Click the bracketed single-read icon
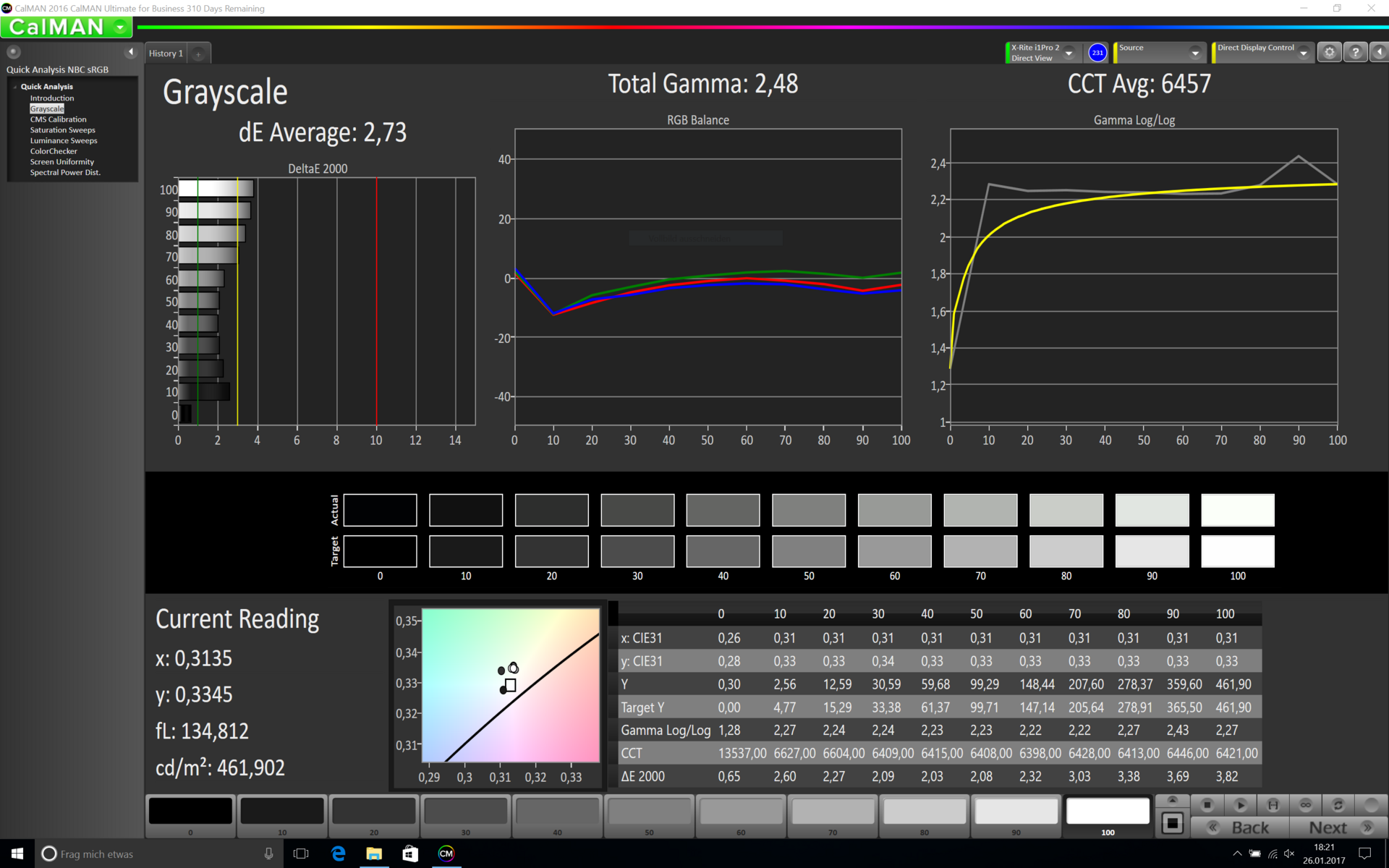The image size is (1389, 868). point(1273,804)
